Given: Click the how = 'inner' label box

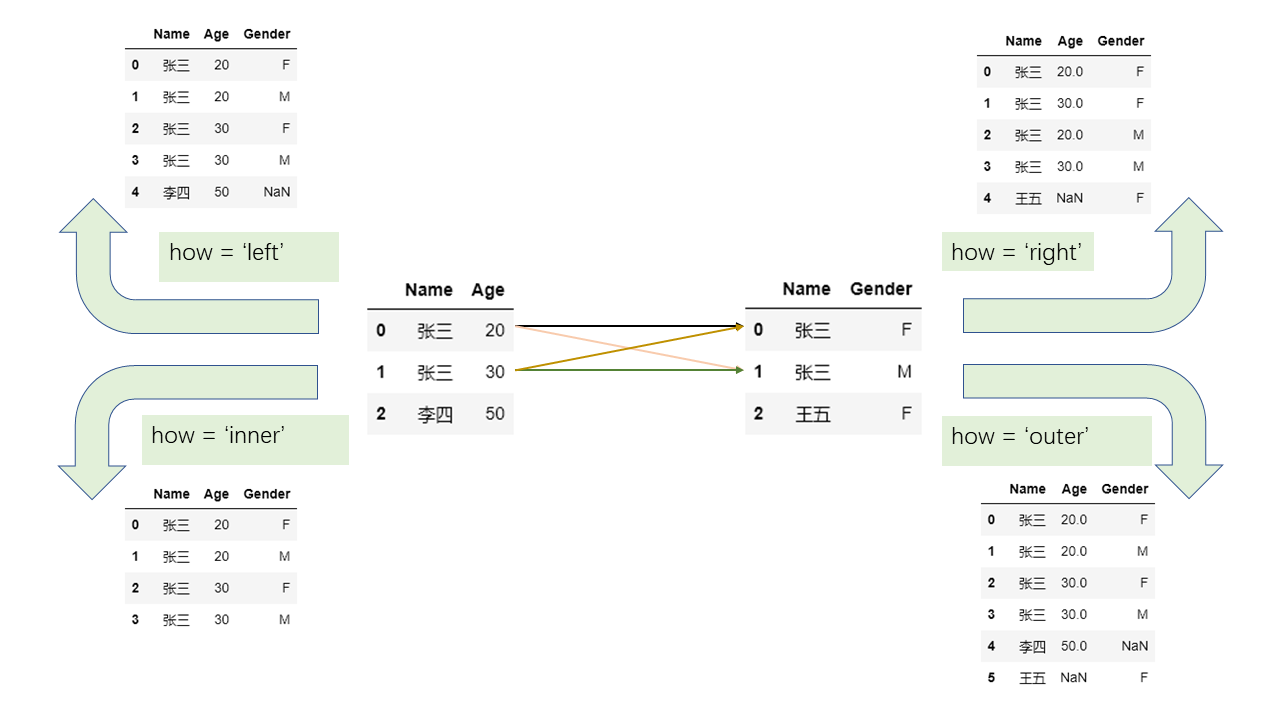Looking at the screenshot, I should 245,440.
